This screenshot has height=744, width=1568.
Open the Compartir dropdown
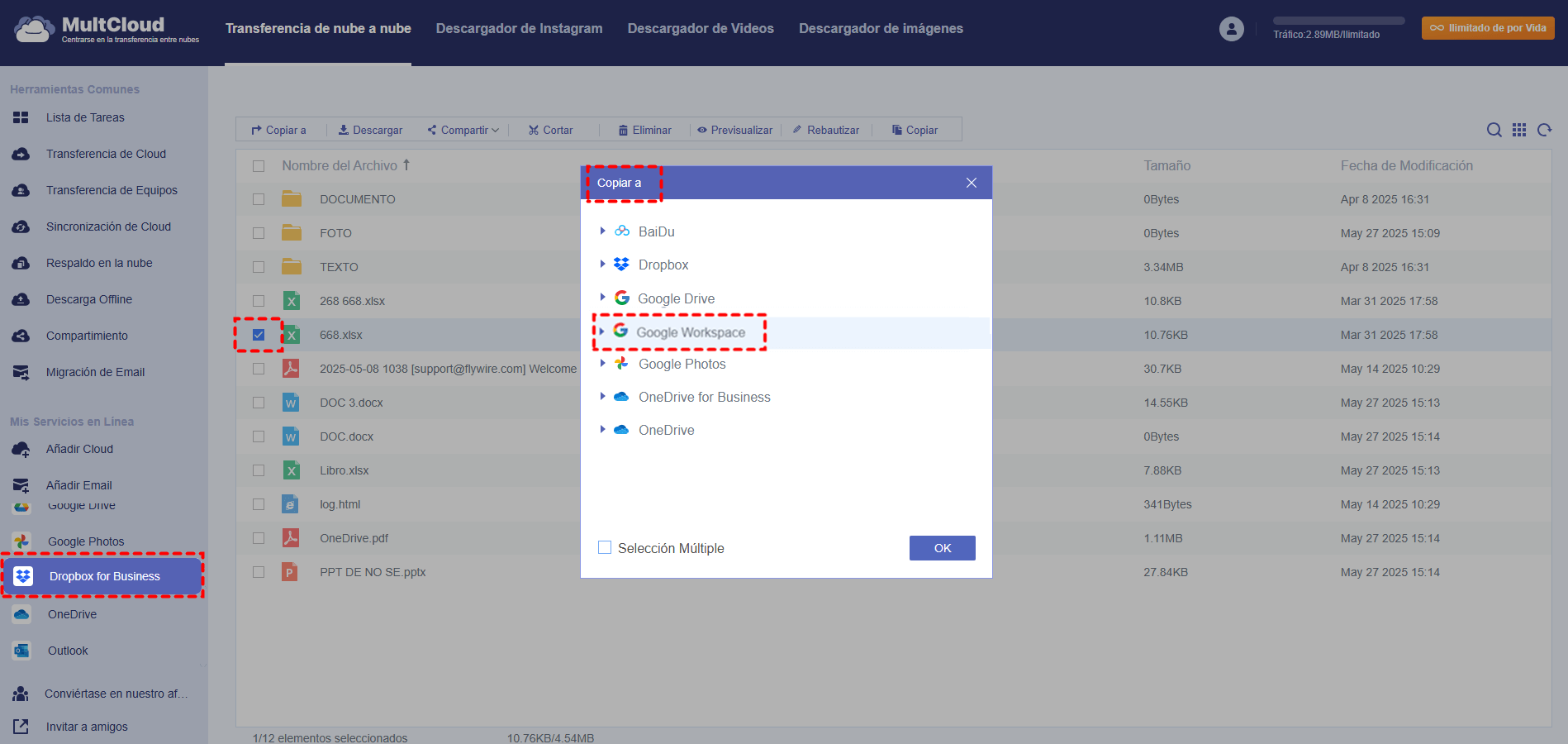click(x=463, y=130)
